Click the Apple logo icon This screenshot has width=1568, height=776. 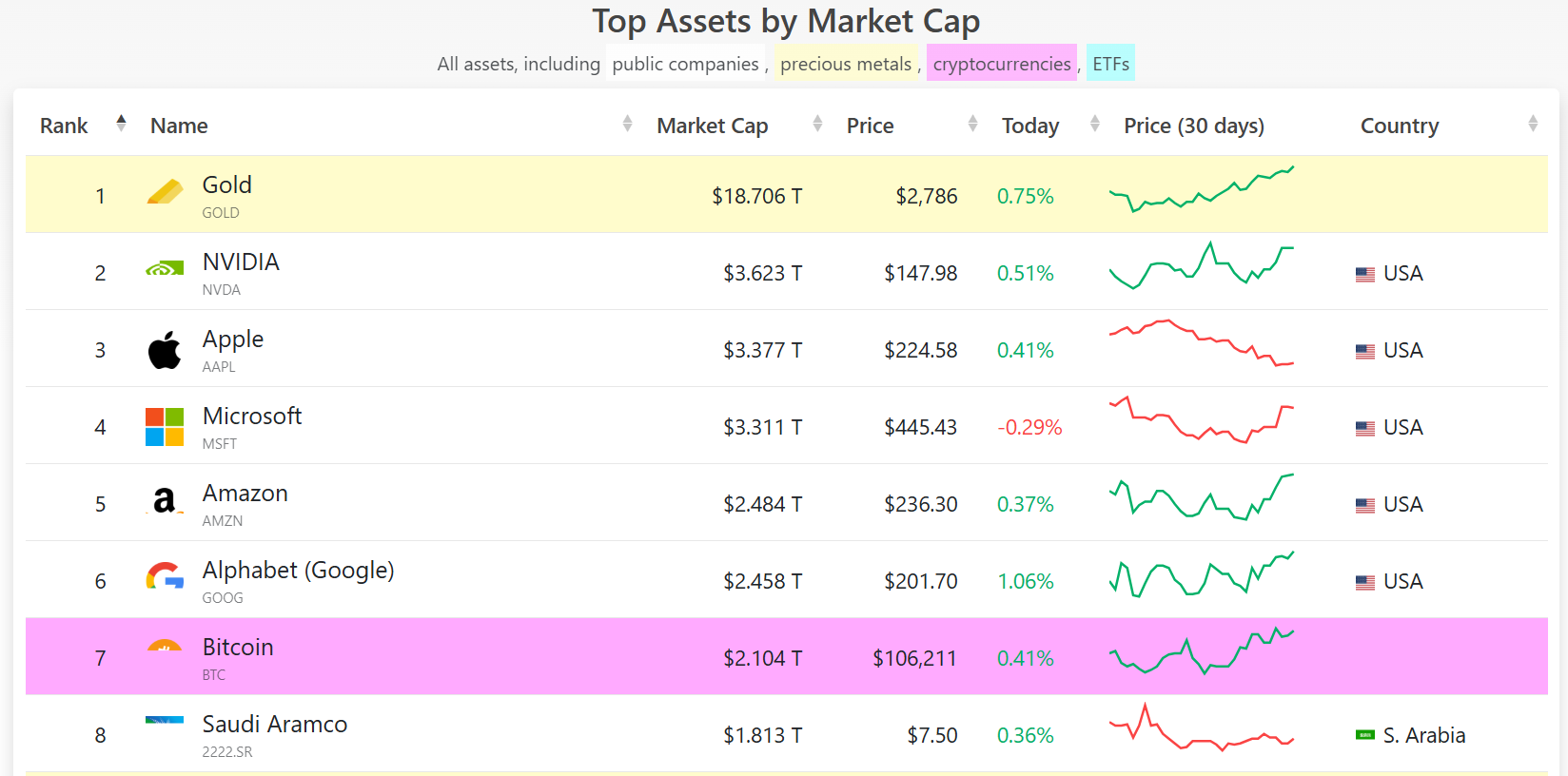(165, 350)
